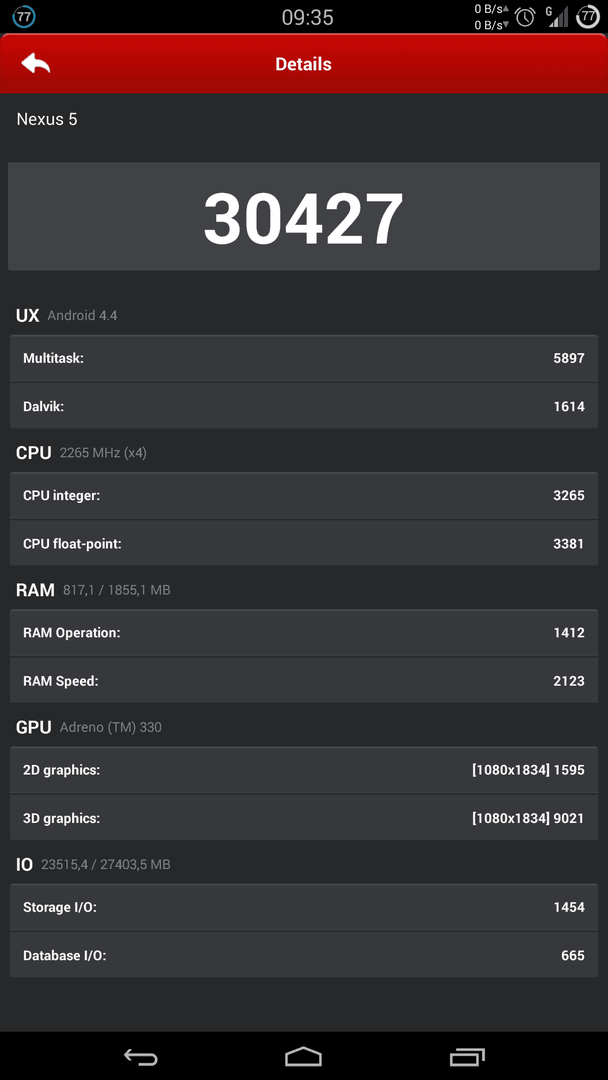Select the CPU float-point row
The width and height of the screenshot is (608, 1080).
[x=304, y=543]
